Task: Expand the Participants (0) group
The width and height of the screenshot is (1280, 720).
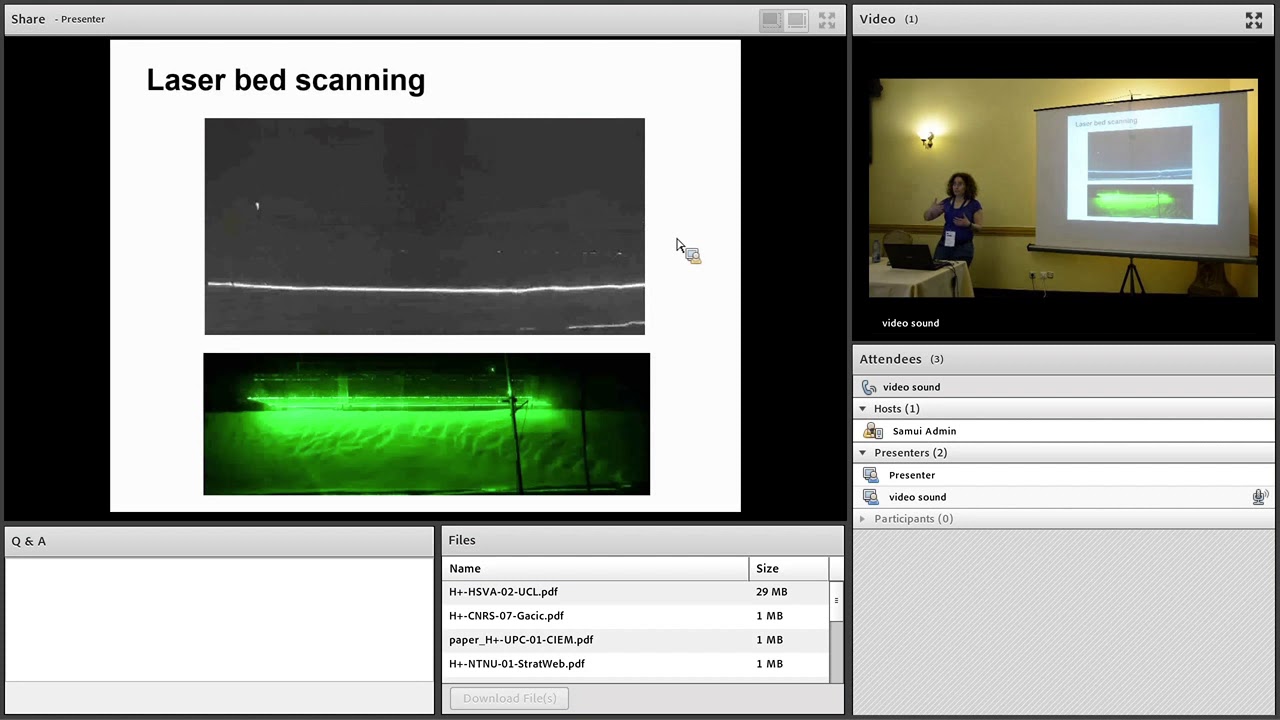Action: pos(863,519)
